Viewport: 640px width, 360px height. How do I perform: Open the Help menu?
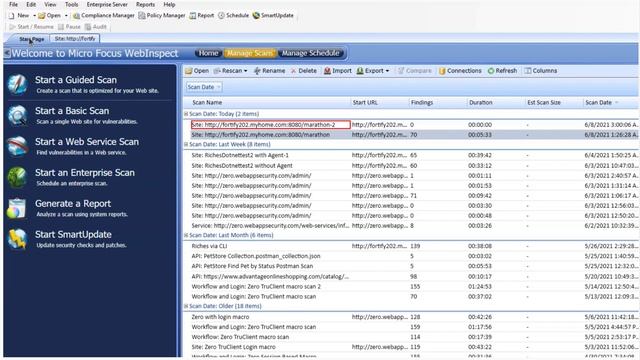point(169,4)
